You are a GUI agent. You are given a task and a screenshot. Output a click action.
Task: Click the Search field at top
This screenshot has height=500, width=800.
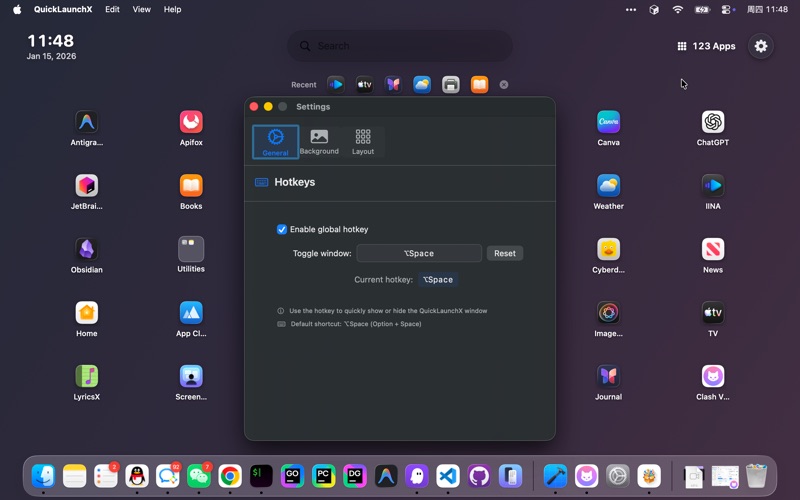coord(400,46)
